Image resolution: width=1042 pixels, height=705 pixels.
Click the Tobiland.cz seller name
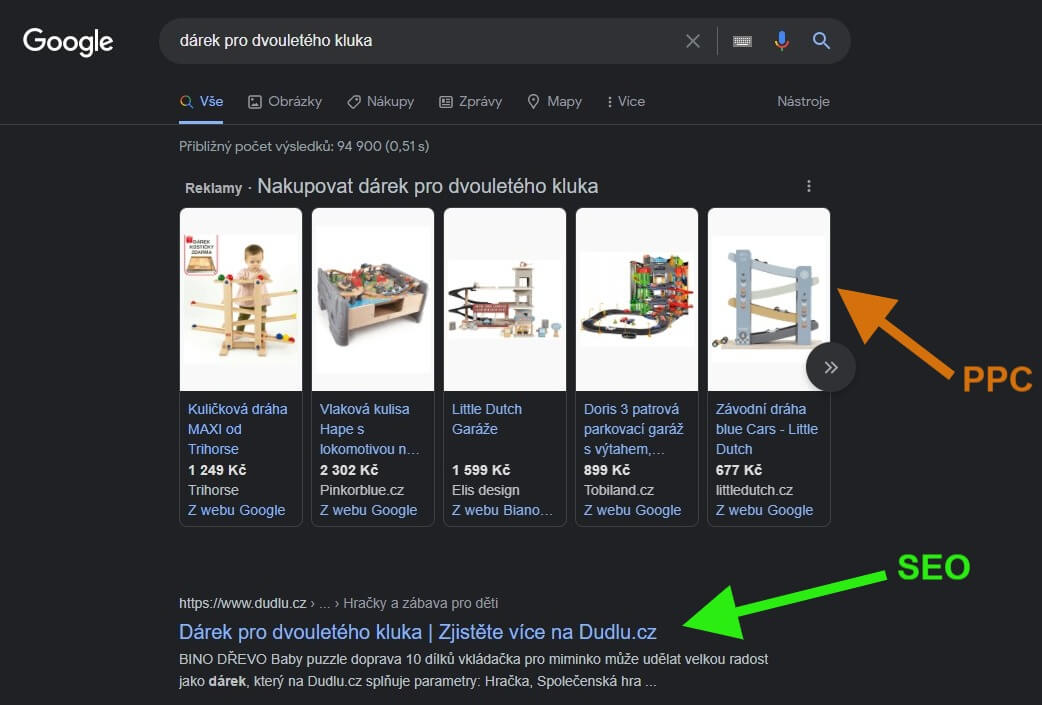(x=619, y=490)
